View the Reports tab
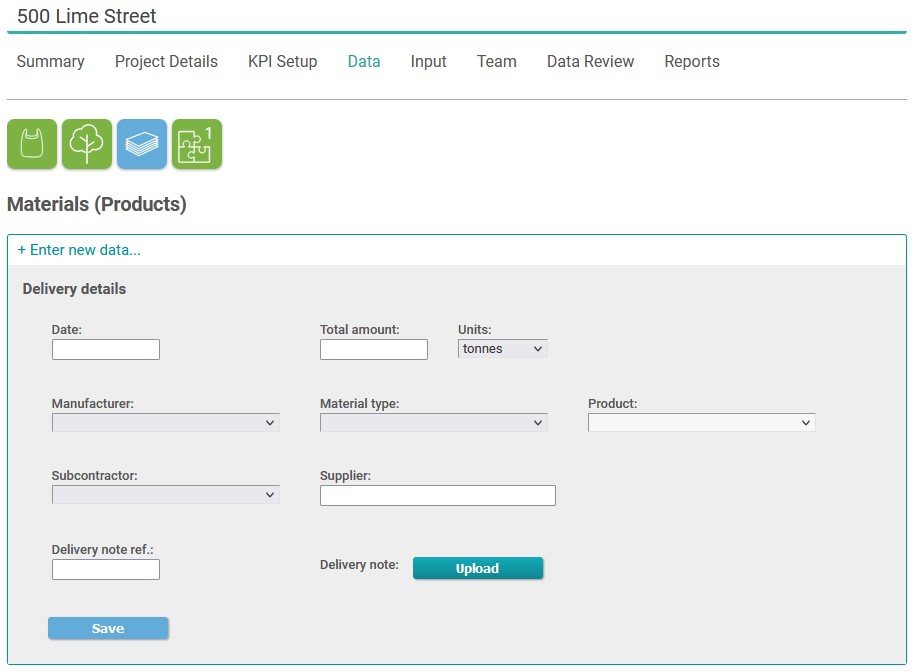This screenshot has width=918, height=672. (692, 61)
